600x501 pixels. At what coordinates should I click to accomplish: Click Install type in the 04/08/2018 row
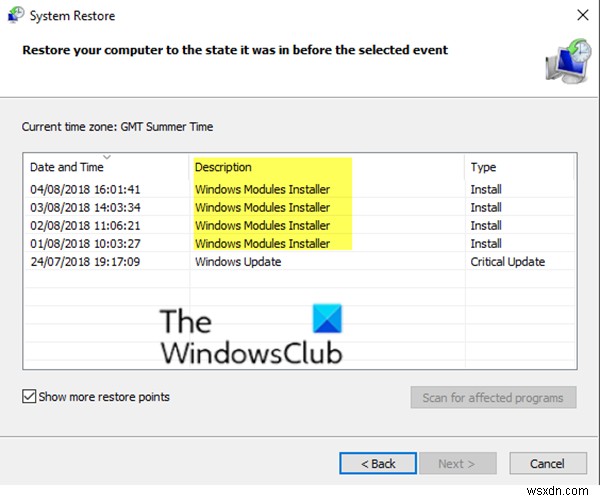coord(486,189)
